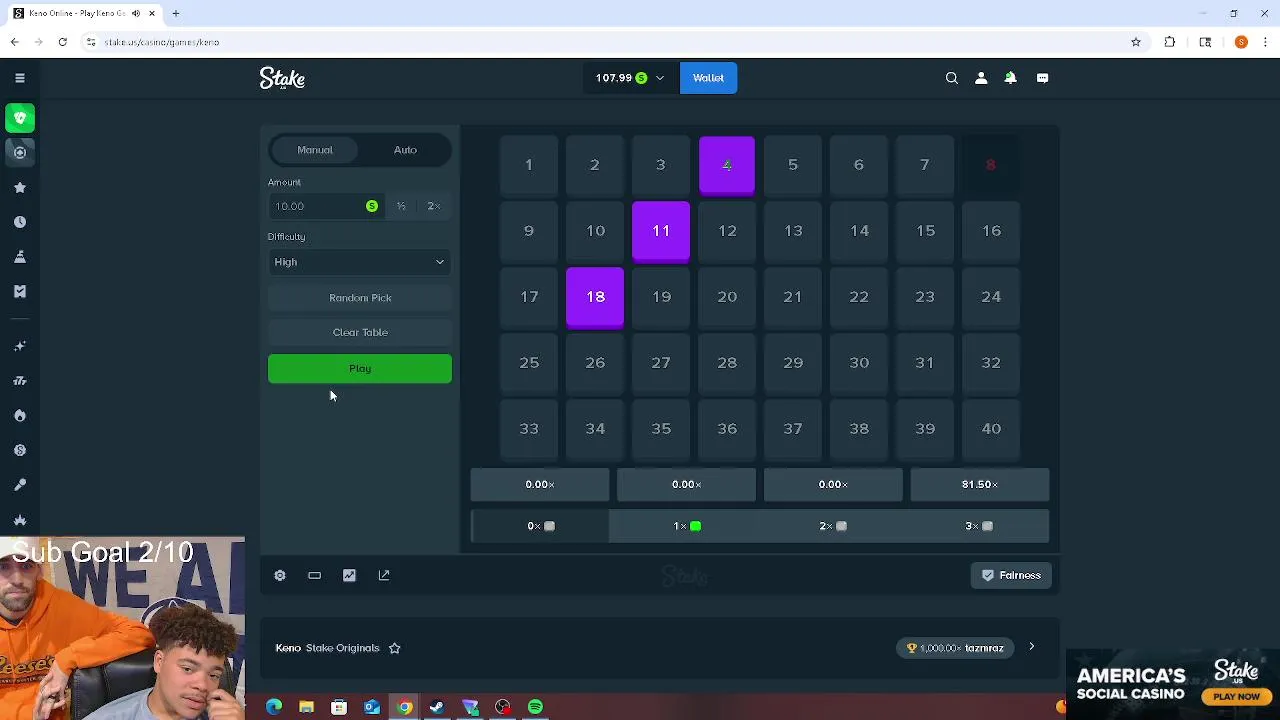This screenshot has width=1280, height=720.
Task: Select keno tile 33
Action: click(529, 429)
